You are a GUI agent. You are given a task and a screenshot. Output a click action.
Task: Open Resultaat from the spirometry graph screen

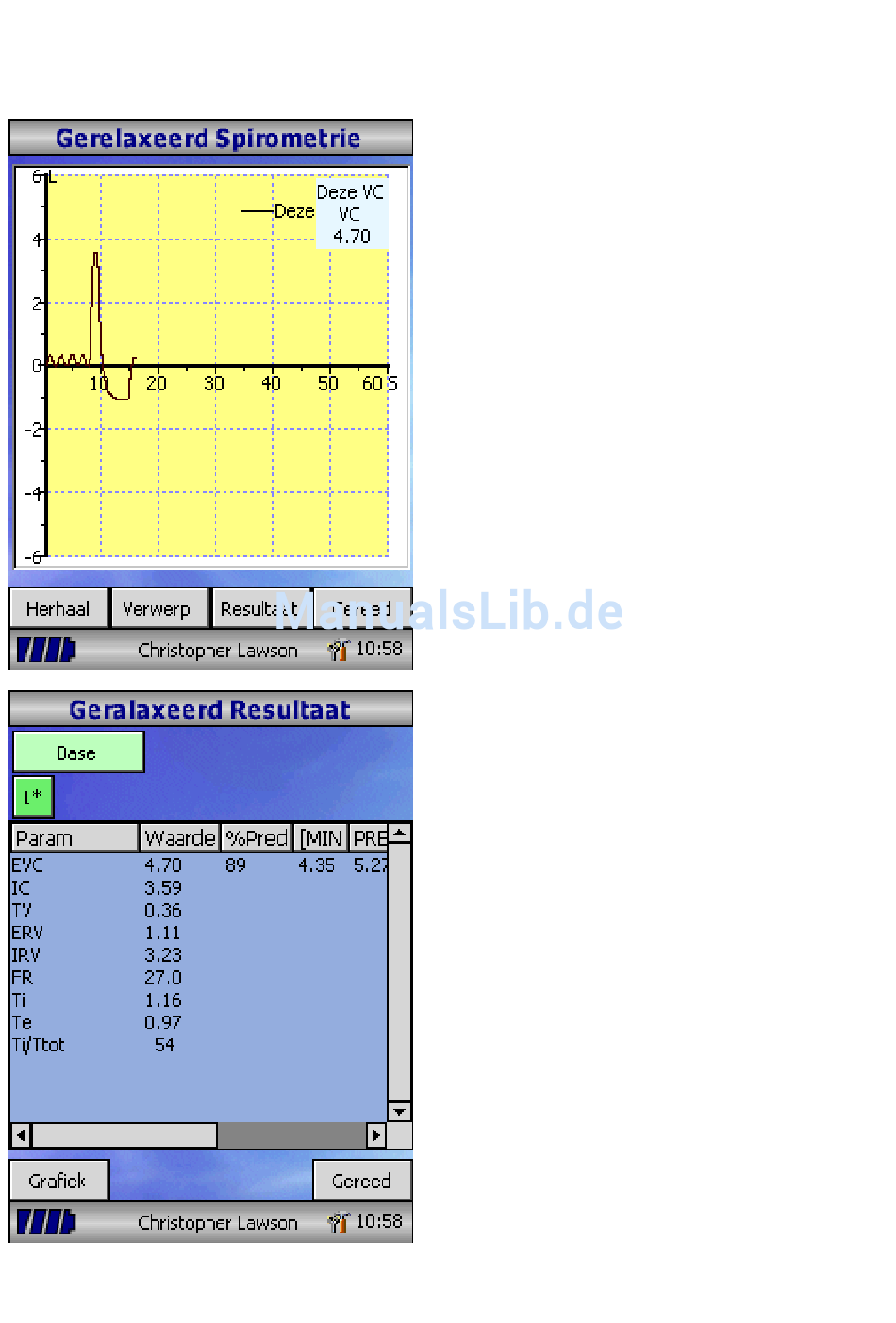point(259,609)
